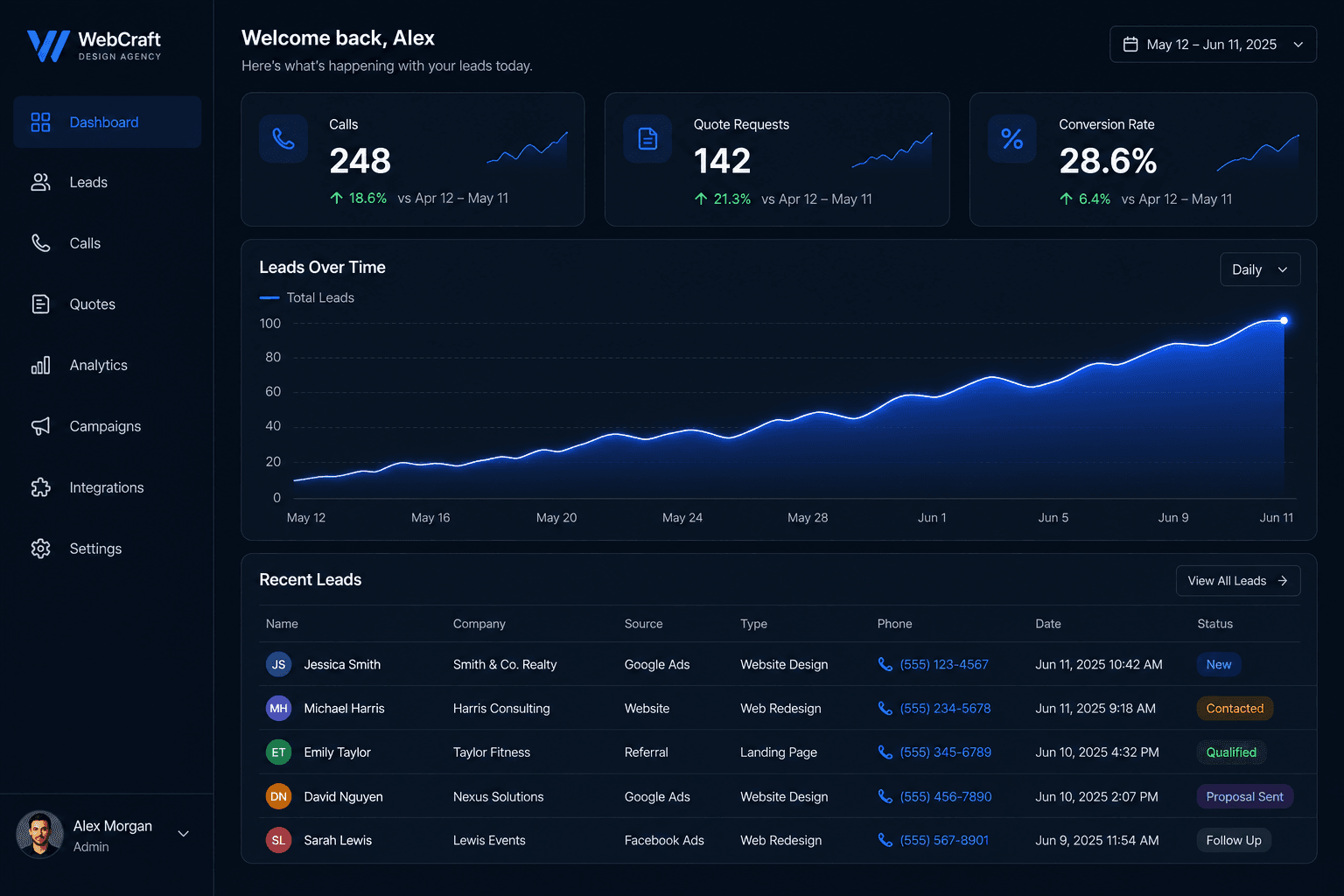
Task: Click the Jun 11 data point on chart
Action: (x=1284, y=320)
